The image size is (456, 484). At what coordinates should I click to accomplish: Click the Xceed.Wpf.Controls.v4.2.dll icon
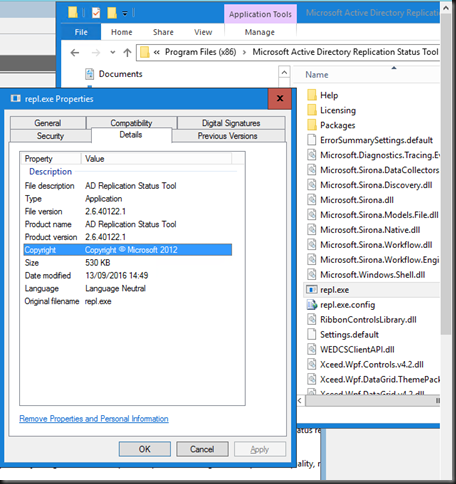click(x=312, y=364)
